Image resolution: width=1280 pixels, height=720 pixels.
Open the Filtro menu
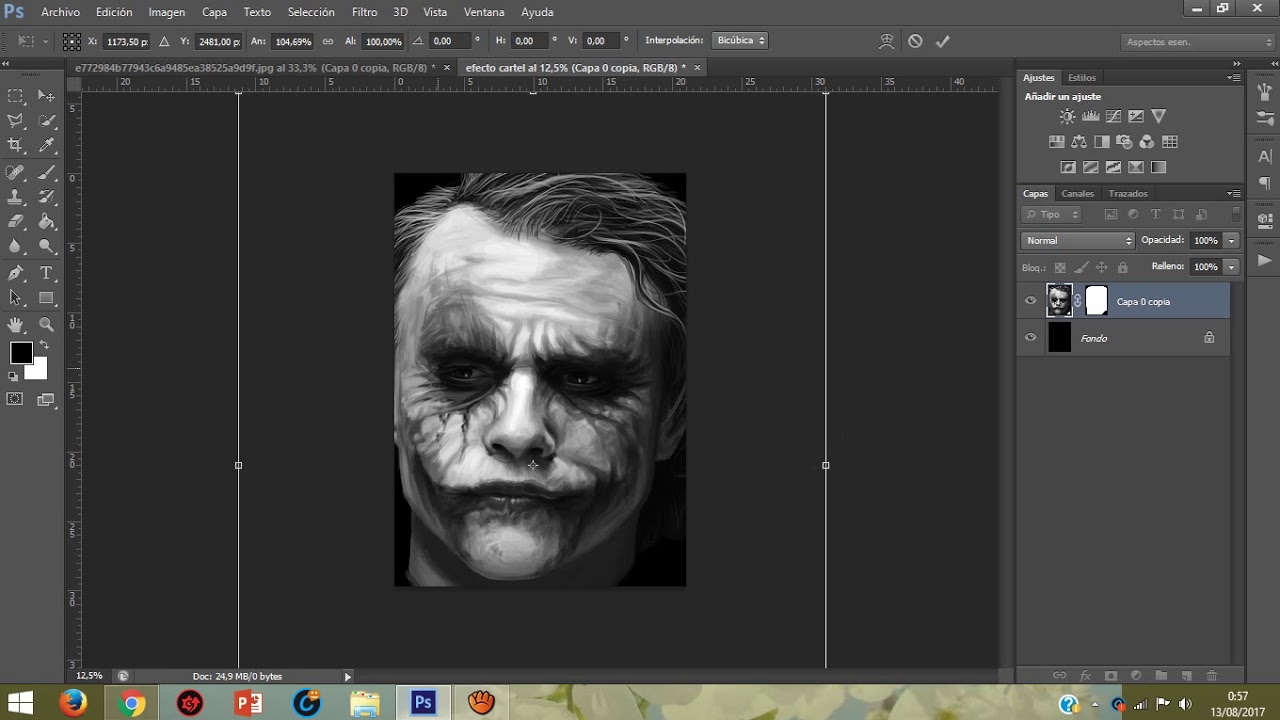click(x=364, y=12)
